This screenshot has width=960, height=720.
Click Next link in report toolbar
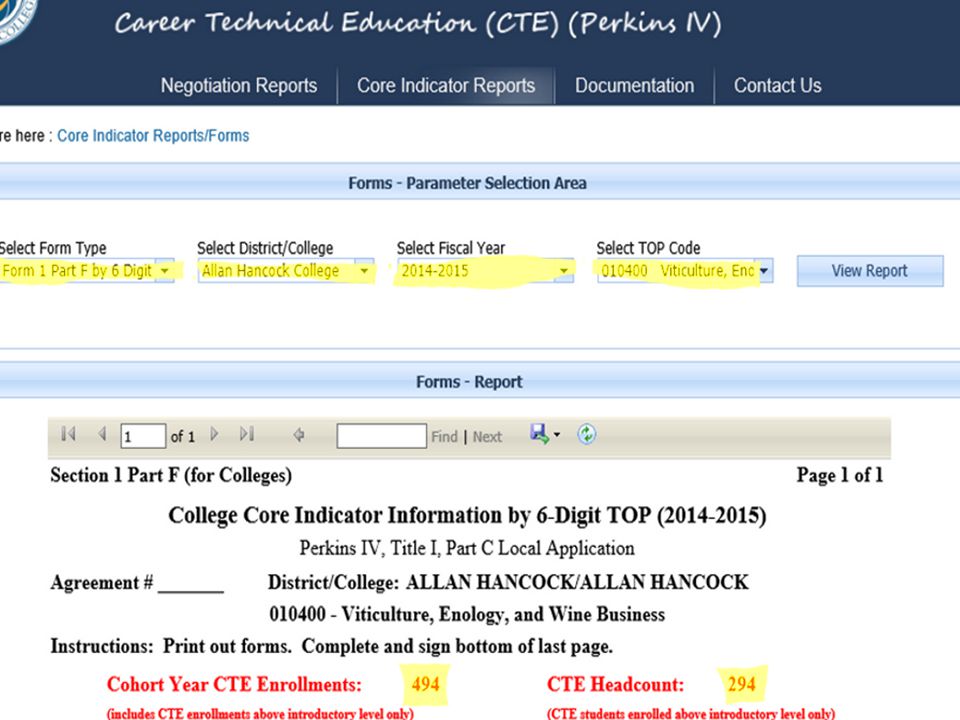coord(487,437)
